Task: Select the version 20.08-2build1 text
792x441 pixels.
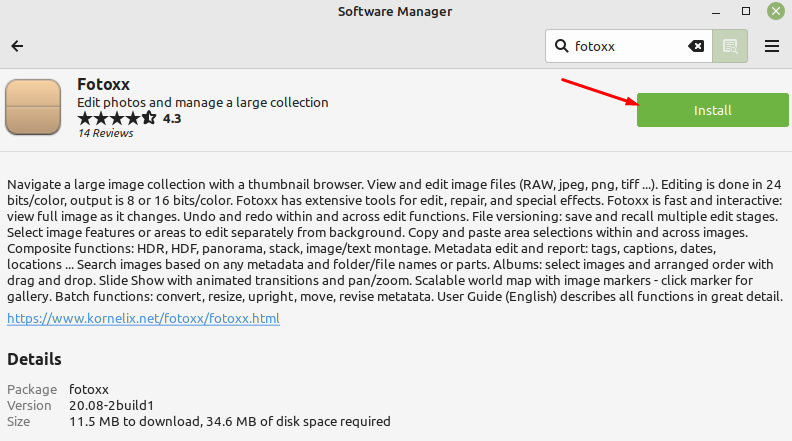Action: pyautogui.click(x=111, y=405)
